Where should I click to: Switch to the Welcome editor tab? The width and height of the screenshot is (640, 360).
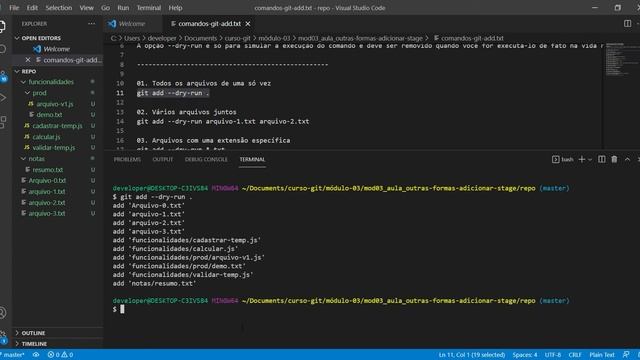(x=132, y=24)
